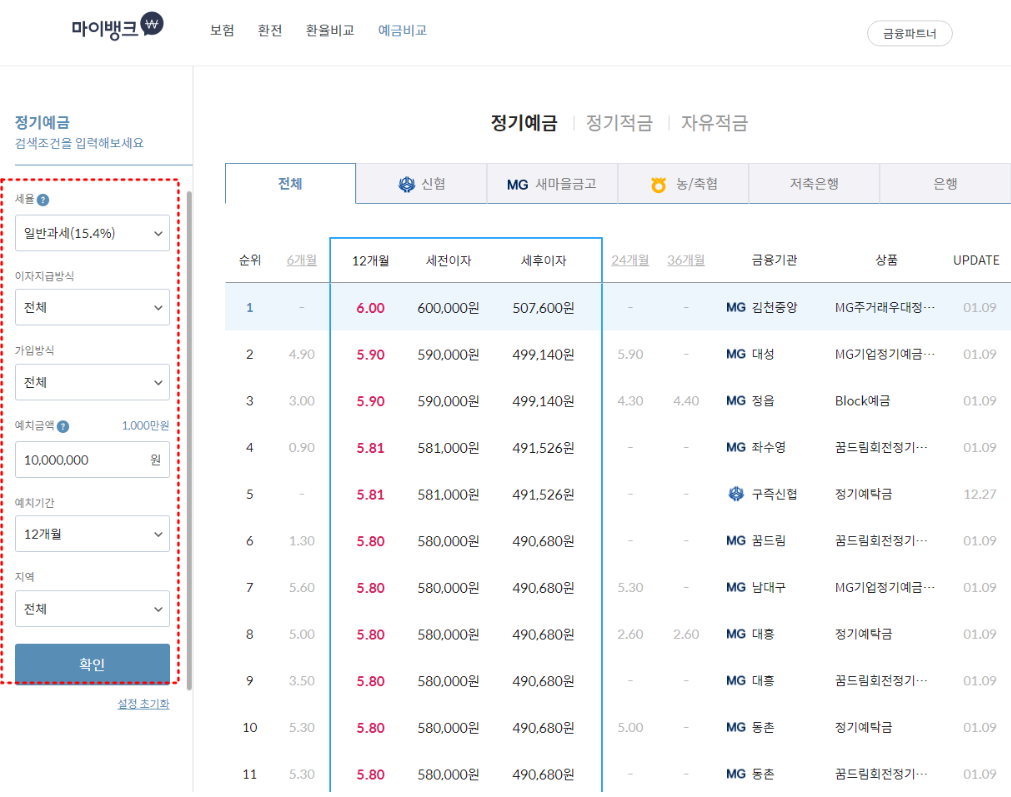
Task: Click the MG logo beside 남대구
Action: (736, 587)
